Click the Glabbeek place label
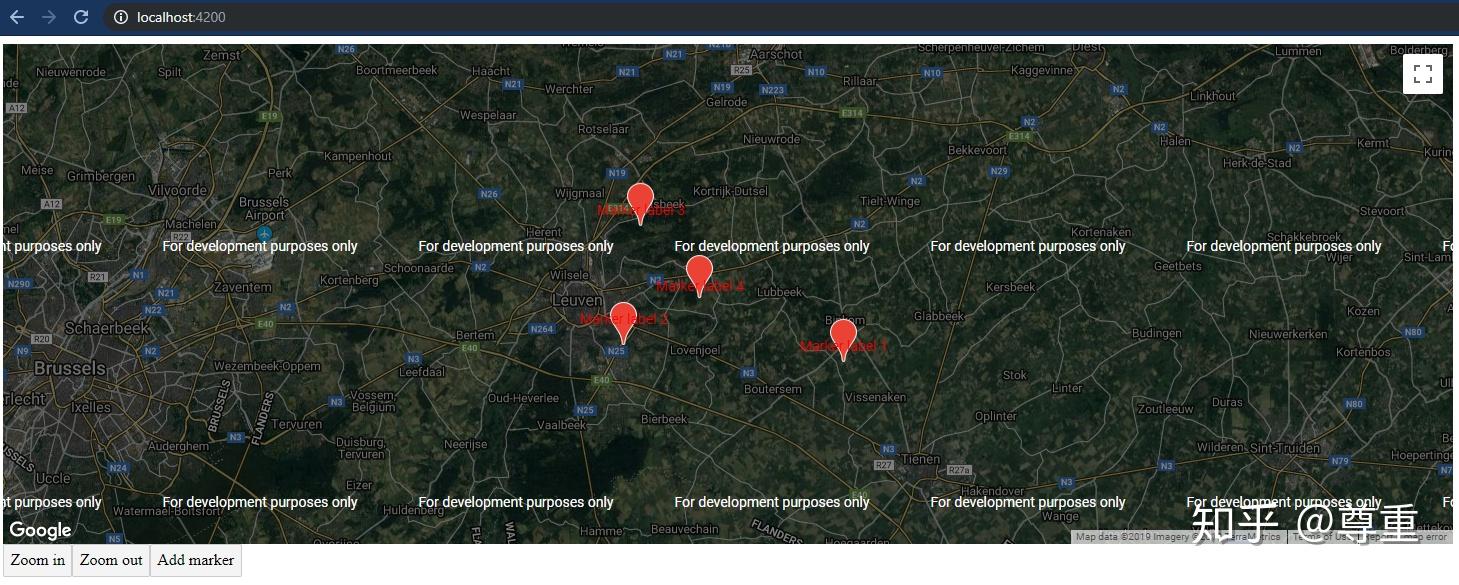The width and height of the screenshot is (1459, 585). click(939, 316)
